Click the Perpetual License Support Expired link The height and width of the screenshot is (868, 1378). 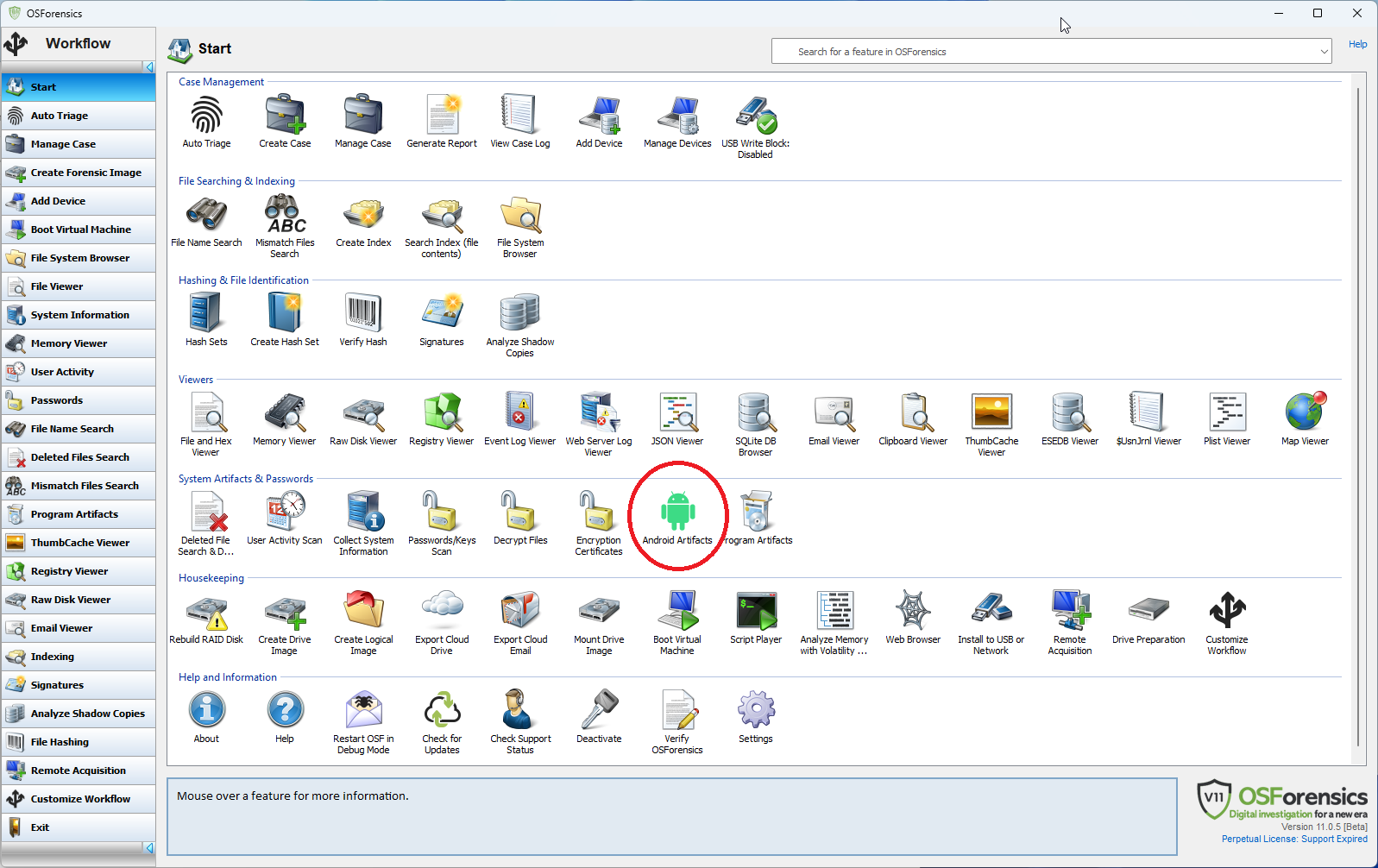point(1293,839)
